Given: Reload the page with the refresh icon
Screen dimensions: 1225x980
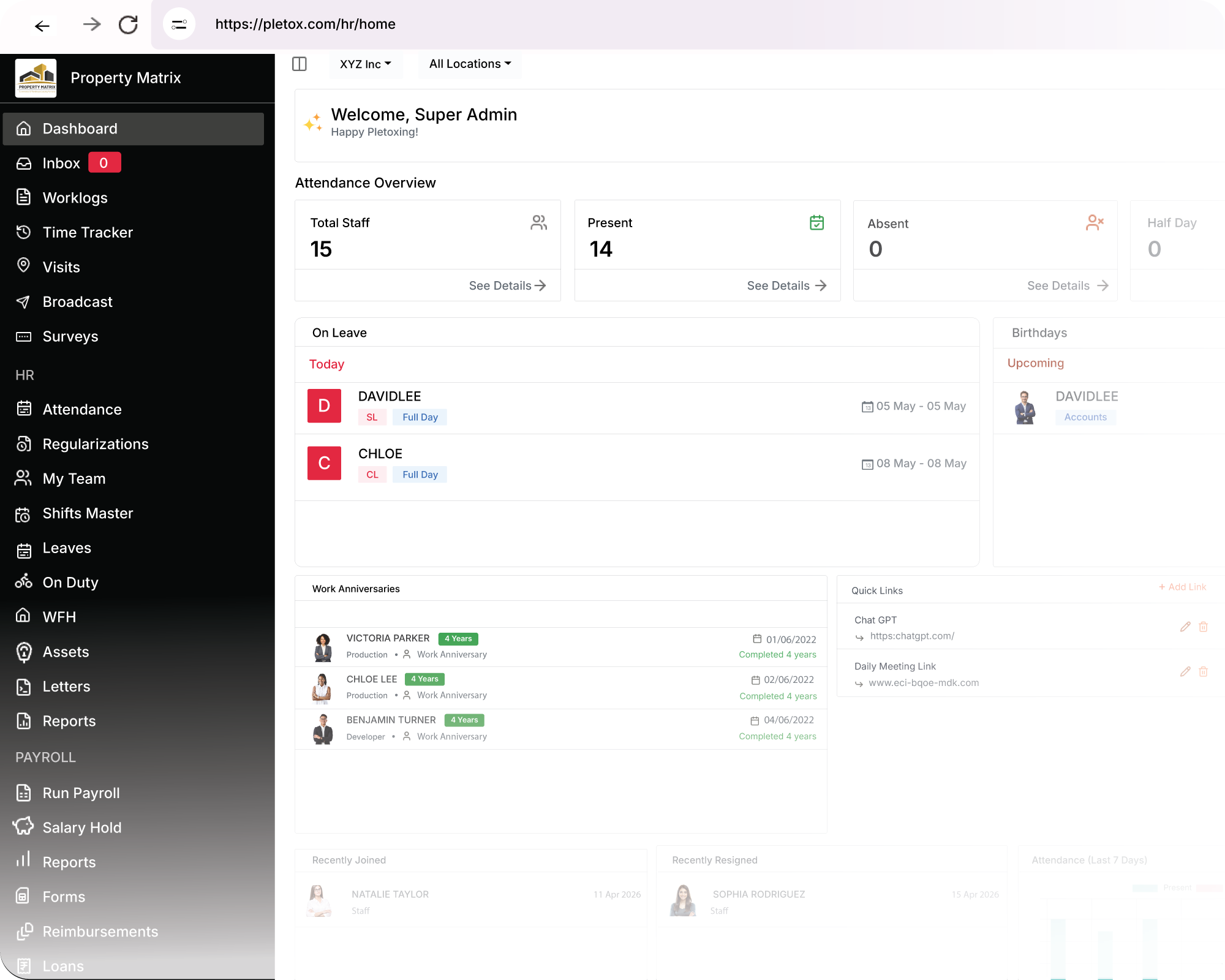Looking at the screenshot, I should pos(128,24).
